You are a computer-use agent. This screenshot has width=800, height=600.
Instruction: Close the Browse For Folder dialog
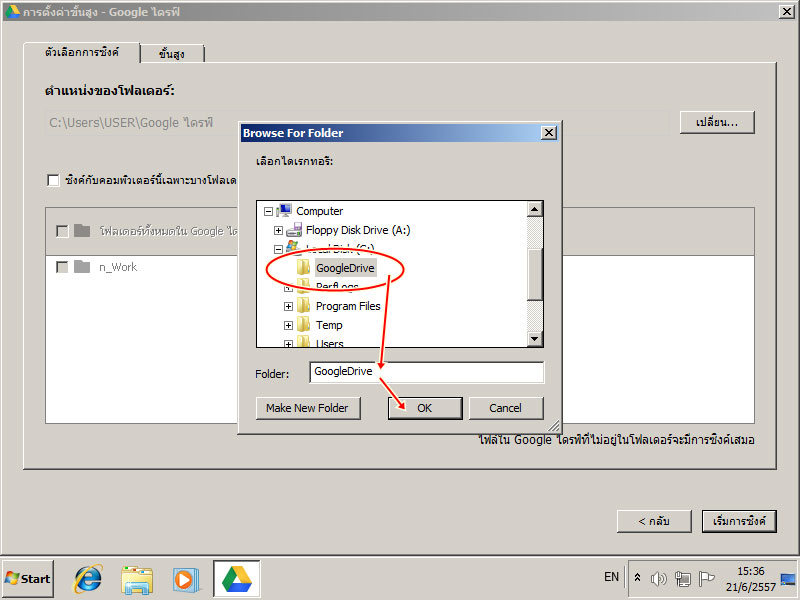coord(548,133)
